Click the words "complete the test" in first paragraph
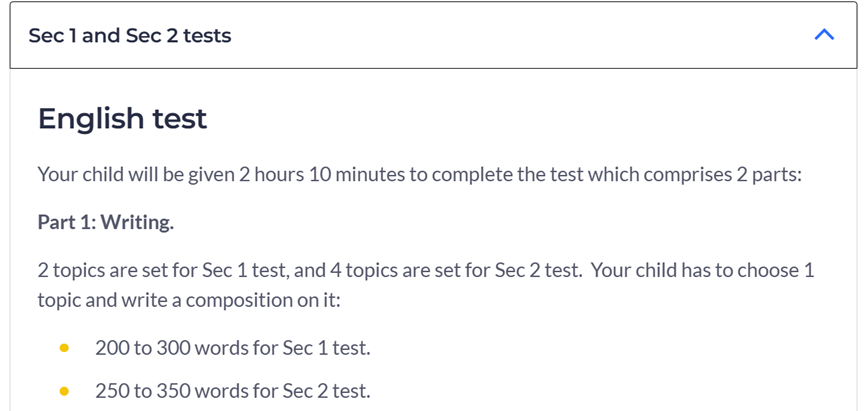This screenshot has width=865, height=411. click(x=508, y=175)
